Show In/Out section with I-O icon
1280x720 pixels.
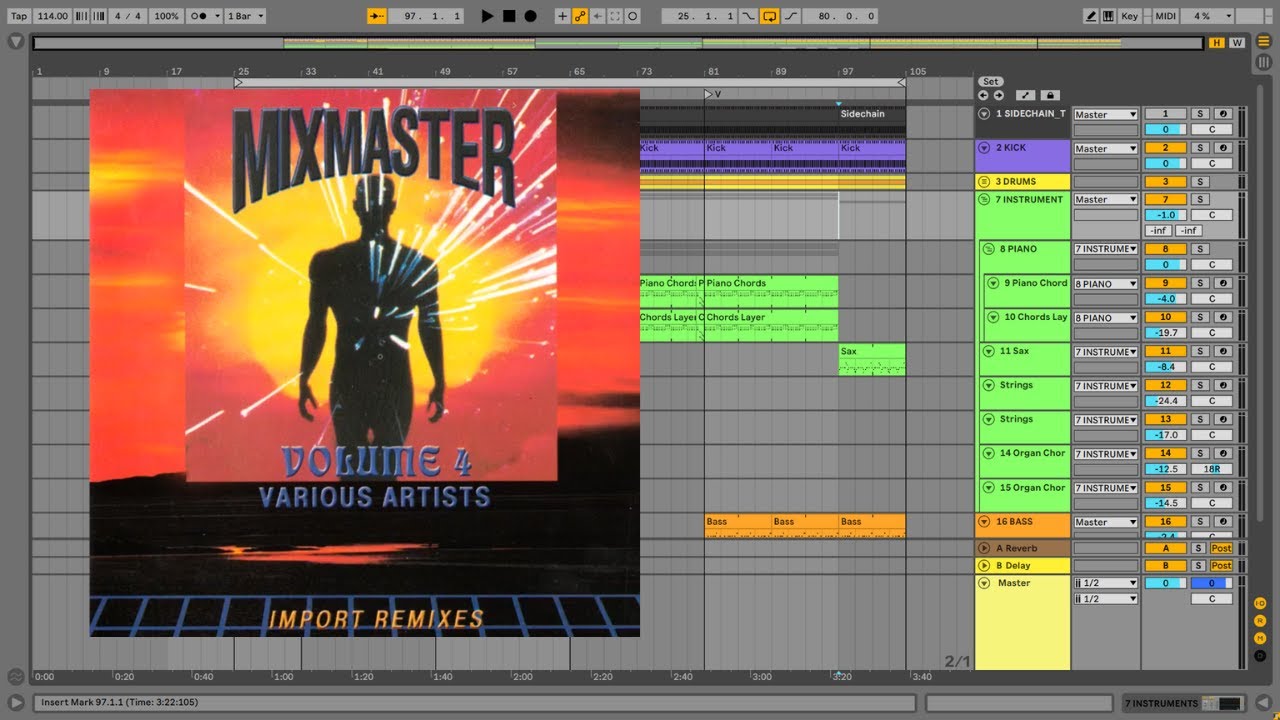pos(1260,603)
